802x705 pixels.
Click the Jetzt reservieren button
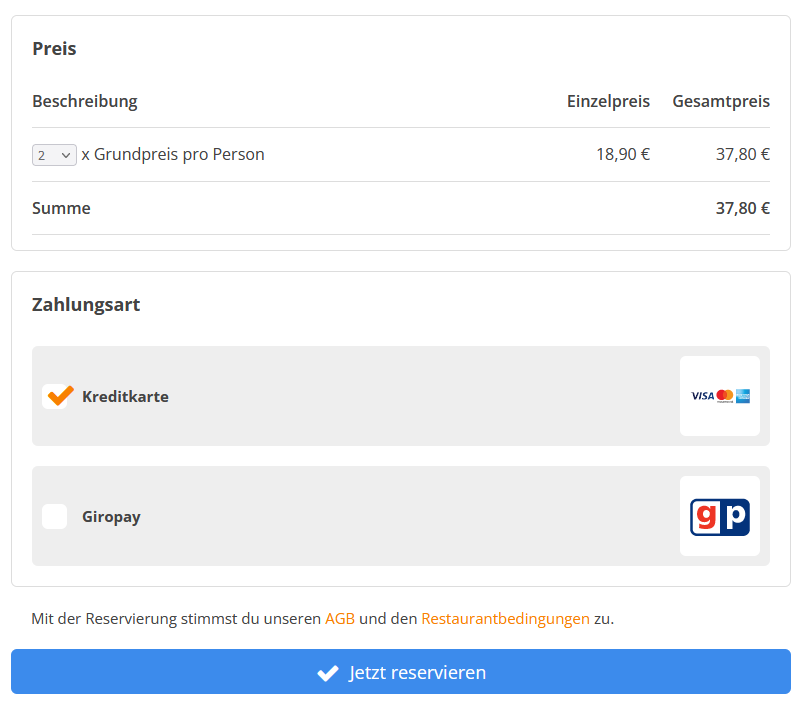pos(401,672)
